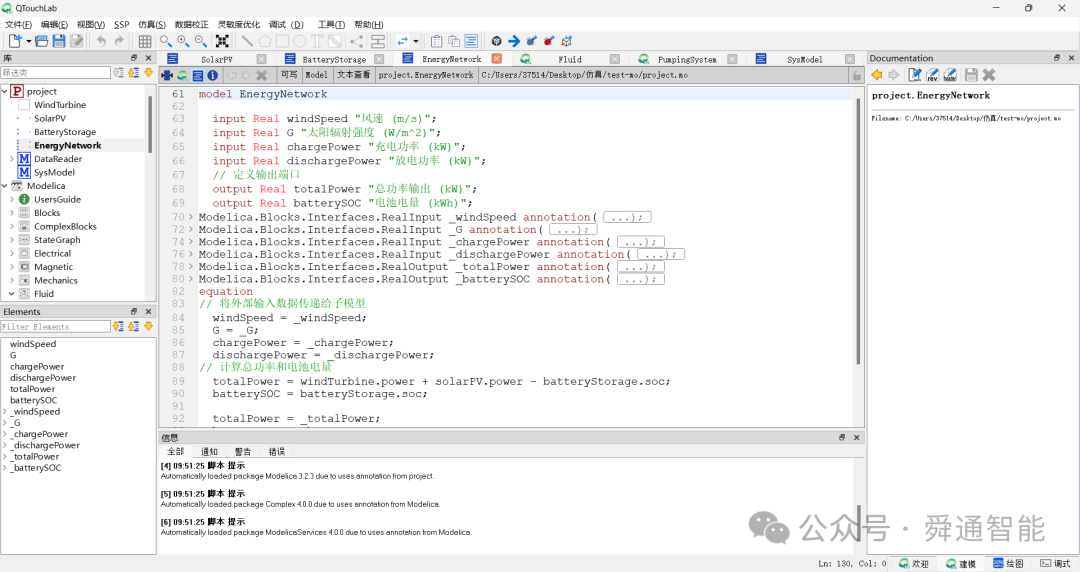Screen dimensions: 1080x572
Task: Zoom out of the diagram
Action: (200, 41)
